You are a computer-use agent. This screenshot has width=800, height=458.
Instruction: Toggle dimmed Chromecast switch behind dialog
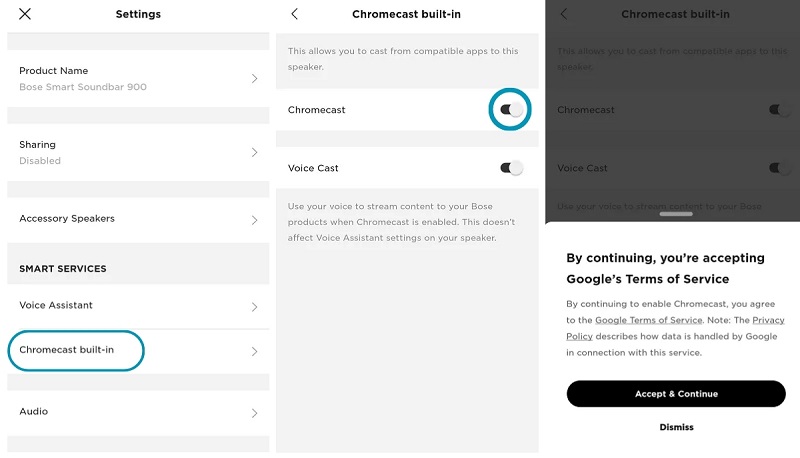tap(780, 110)
